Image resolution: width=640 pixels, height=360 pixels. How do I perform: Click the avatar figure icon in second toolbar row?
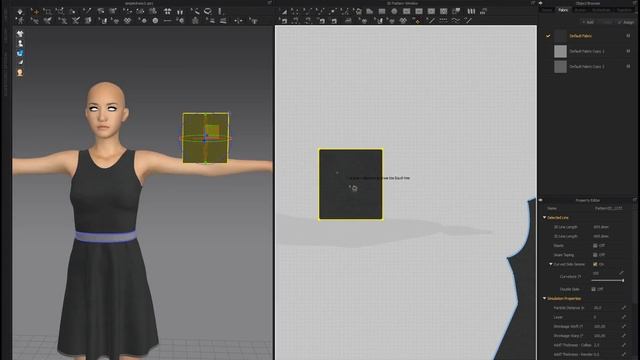[20, 20]
